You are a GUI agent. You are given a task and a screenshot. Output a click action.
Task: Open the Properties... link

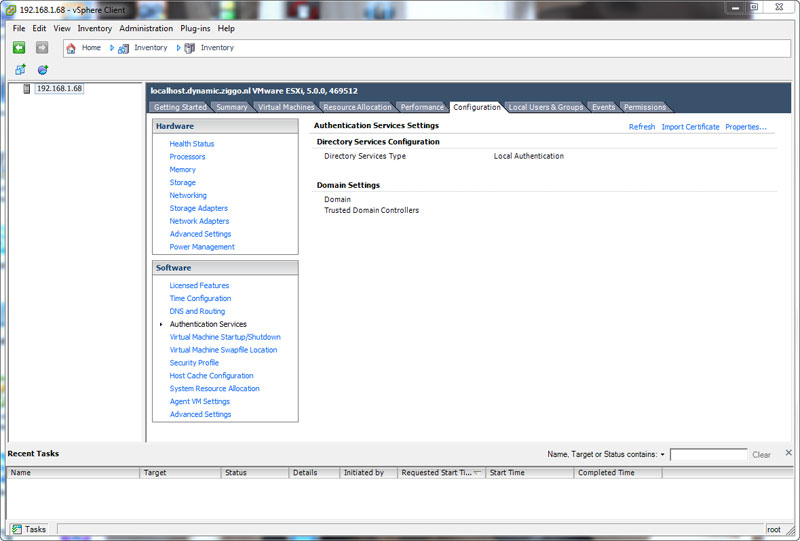pyautogui.click(x=745, y=127)
